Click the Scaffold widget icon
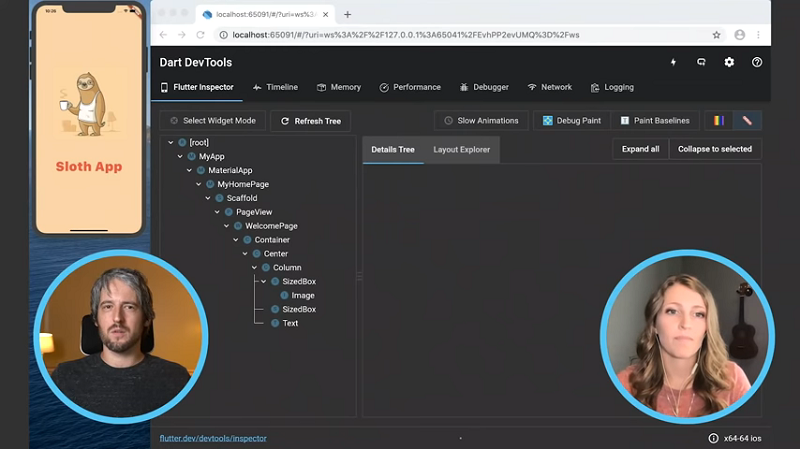Viewport: 800px width, 449px height. tap(219, 198)
